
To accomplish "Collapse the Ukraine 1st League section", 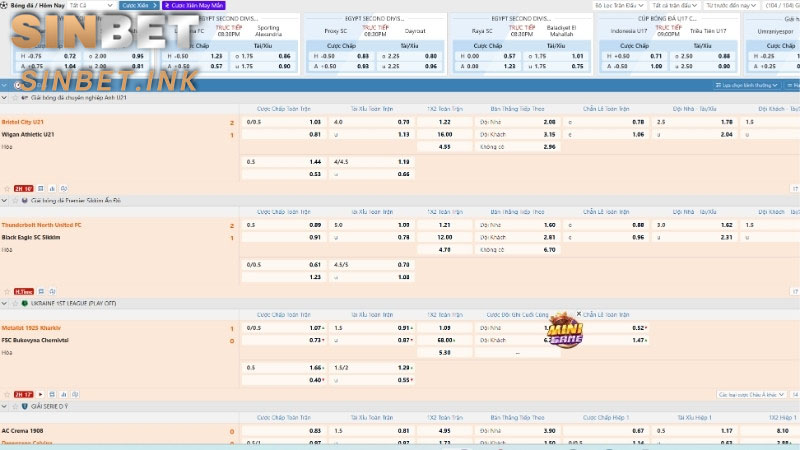I will tap(5, 303).
